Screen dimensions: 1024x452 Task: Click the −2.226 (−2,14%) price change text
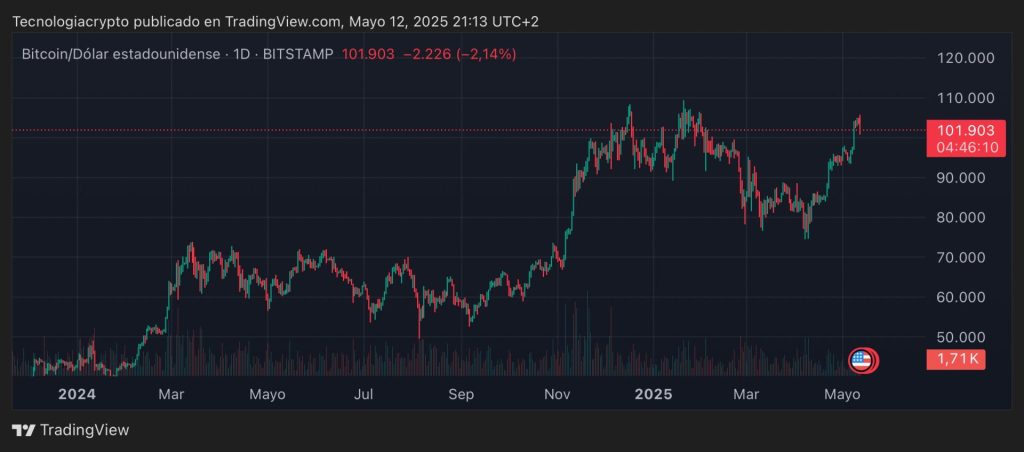tap(459, 54)
